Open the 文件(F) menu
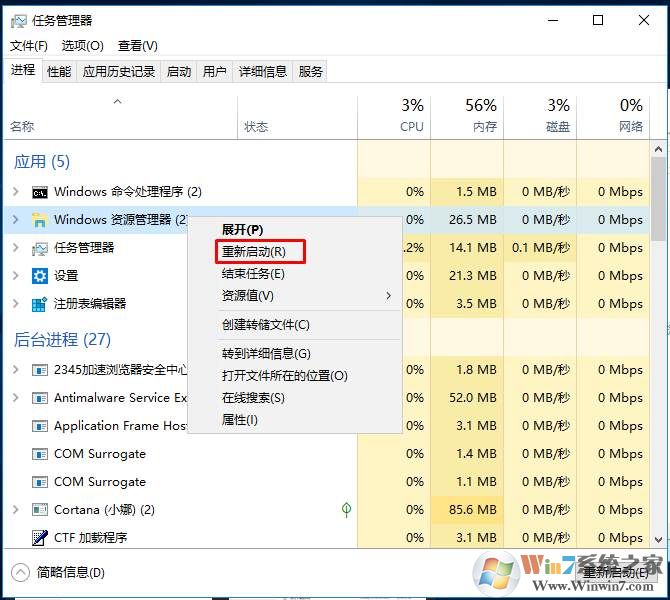Viewport: 670px width, 600px height. click(29, 46)
